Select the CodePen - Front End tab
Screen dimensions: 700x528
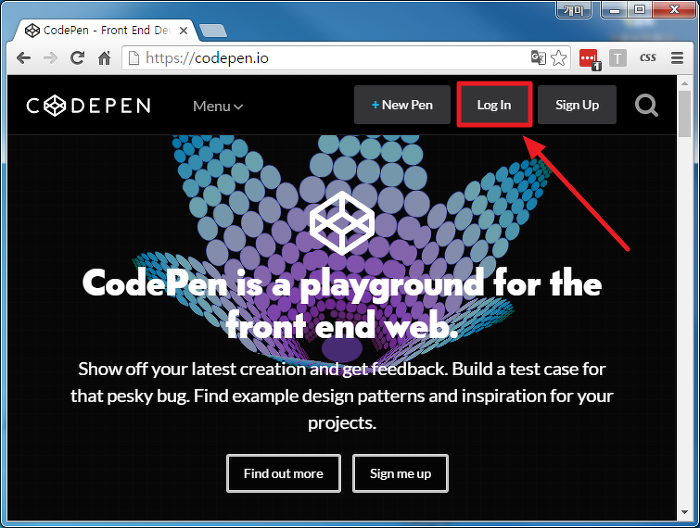105,30
